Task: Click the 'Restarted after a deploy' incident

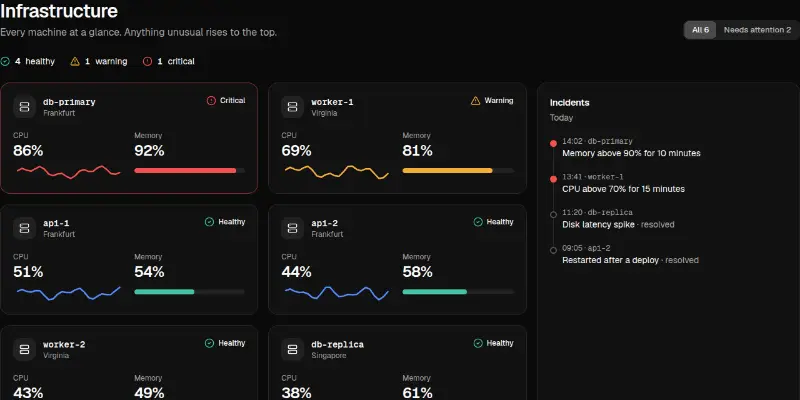Action: (x=610, y=260)
